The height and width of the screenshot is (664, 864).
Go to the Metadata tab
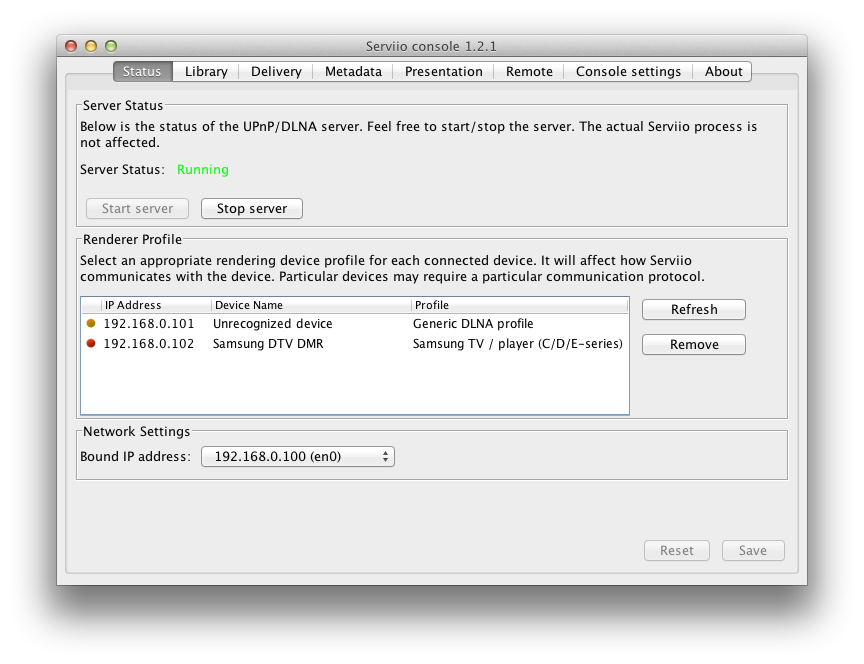click(x=353, y=72)
